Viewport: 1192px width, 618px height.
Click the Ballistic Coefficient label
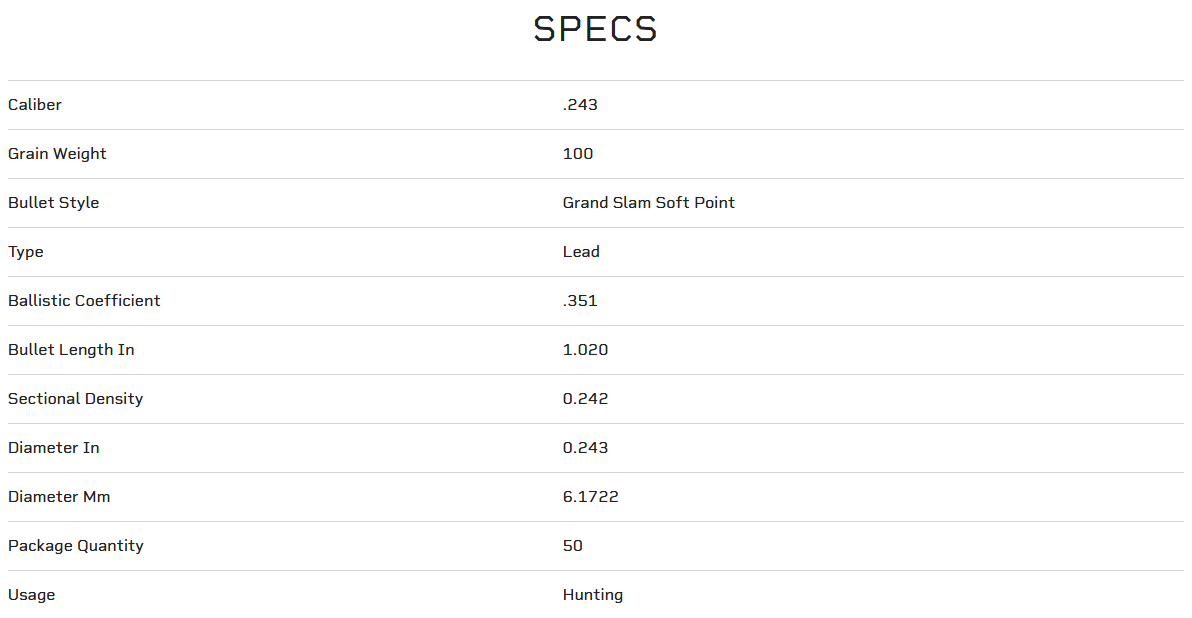coord(84,301)
